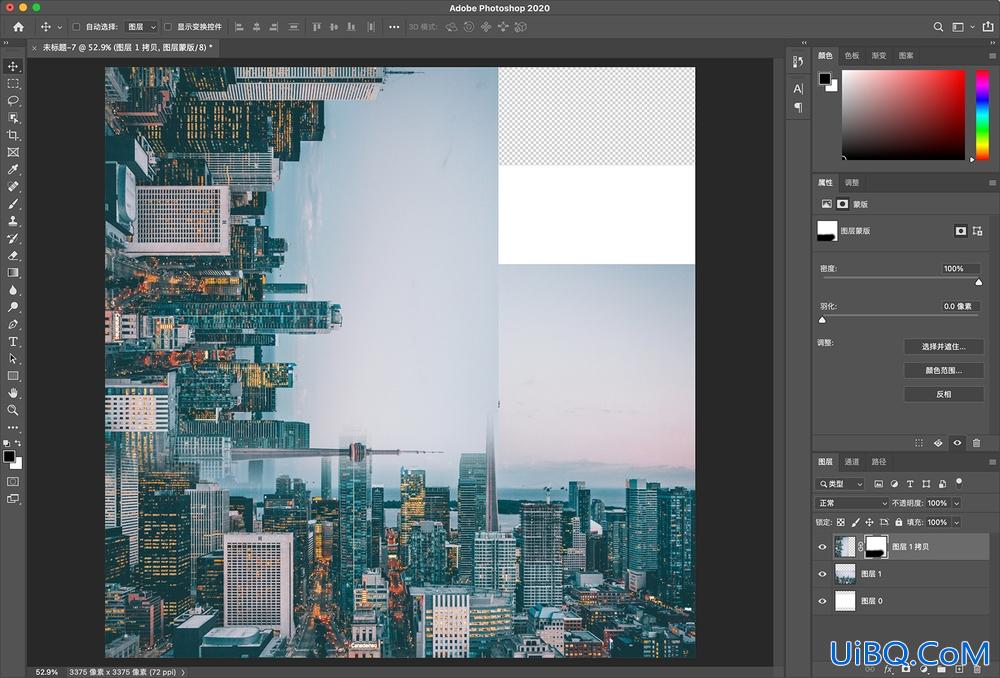Viewport: 1000px width, 678px height.
Task: Click the 密度 density slider handle
Action: pos(979,282)
